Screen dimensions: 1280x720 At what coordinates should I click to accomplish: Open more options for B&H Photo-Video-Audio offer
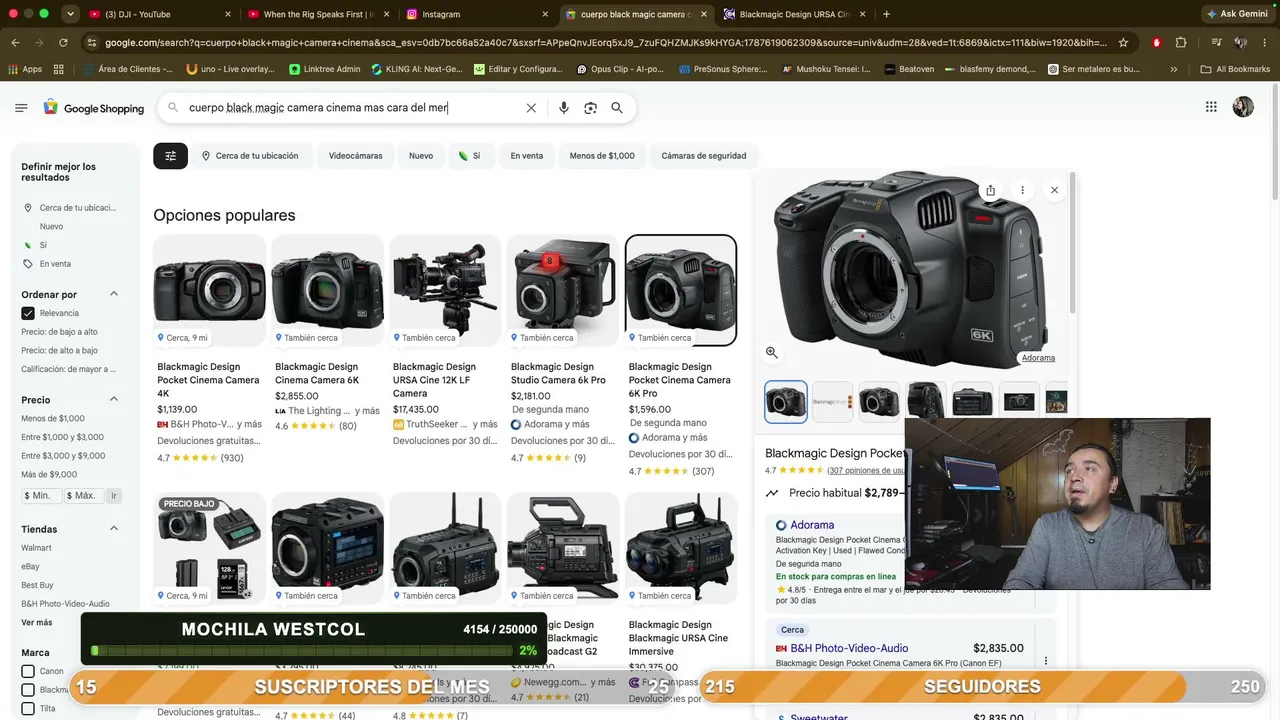(1046, 661)
